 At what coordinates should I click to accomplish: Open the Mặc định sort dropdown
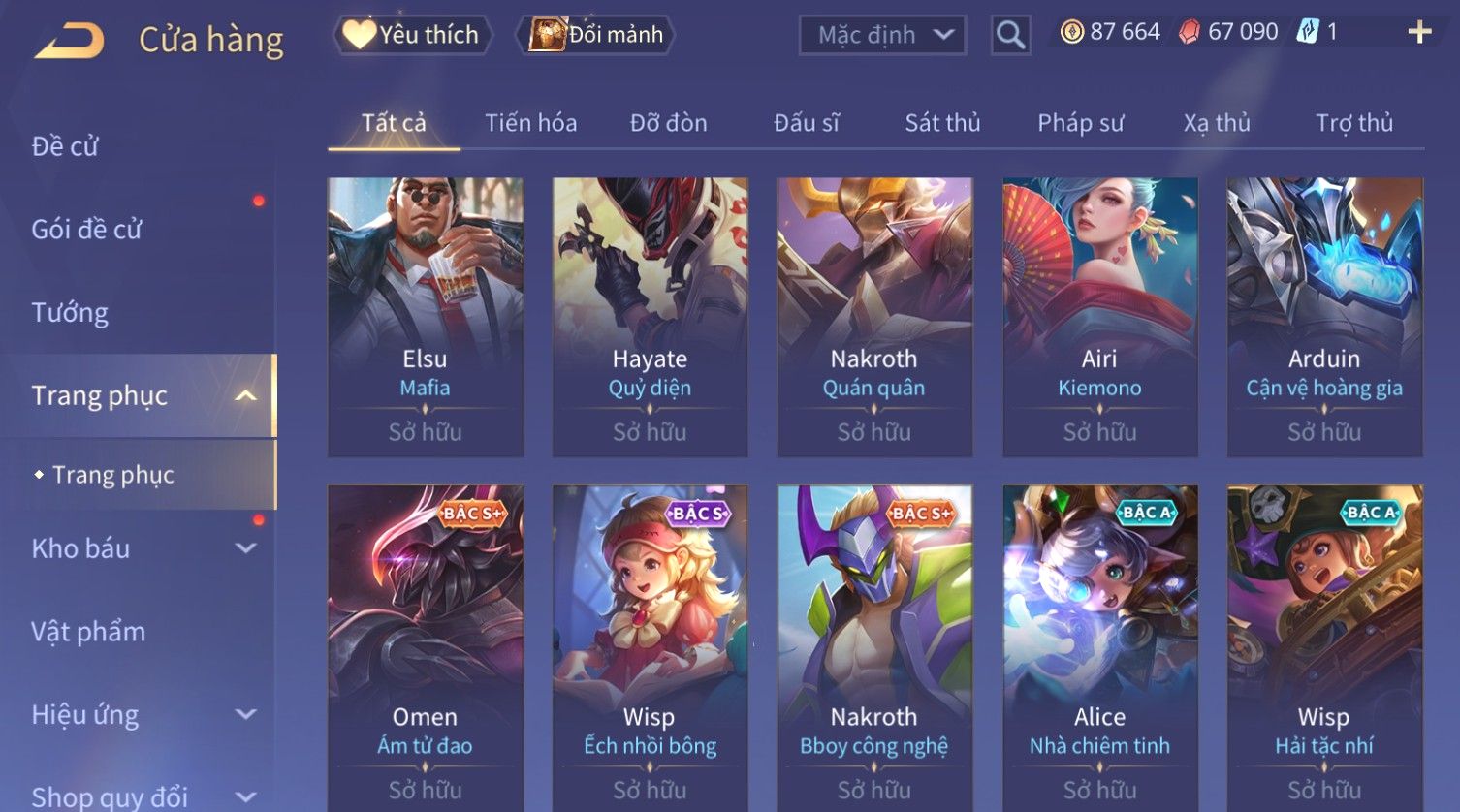(883, 36)
